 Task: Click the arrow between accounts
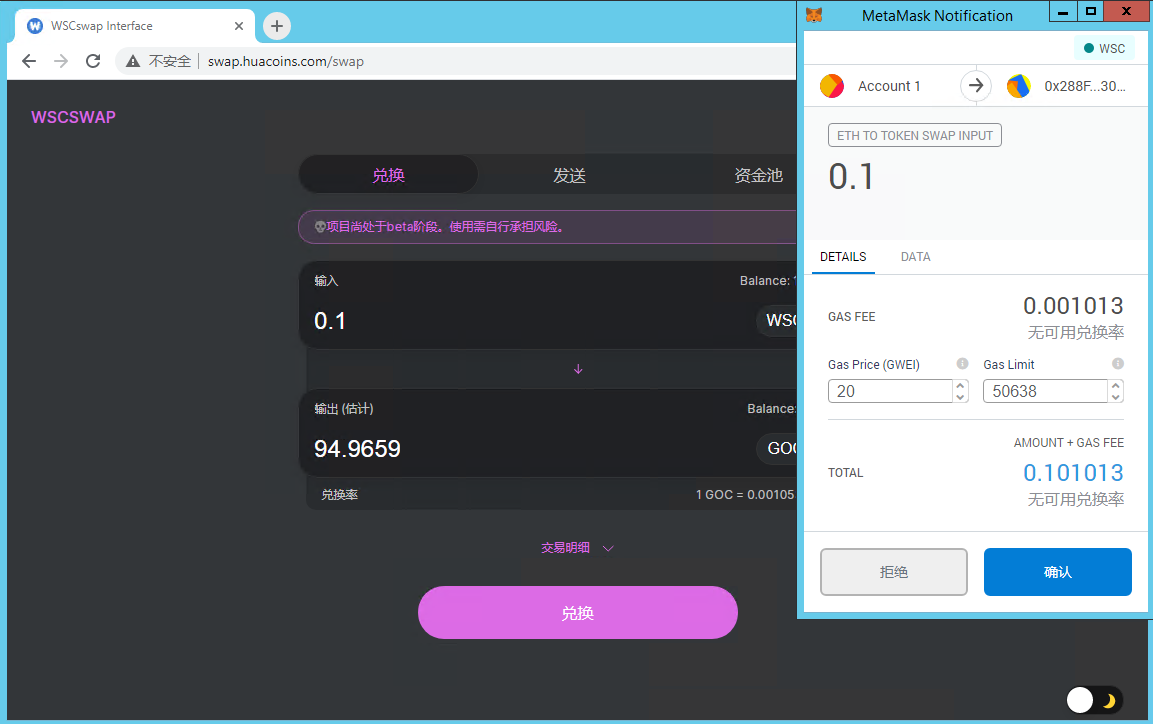[x=976, y=86]
